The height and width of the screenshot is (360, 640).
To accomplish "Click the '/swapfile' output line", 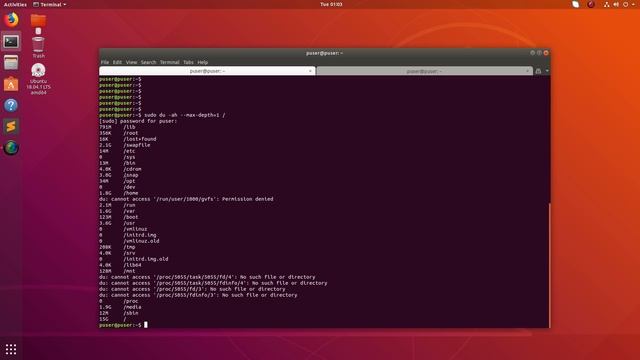I will click(125, 145).
